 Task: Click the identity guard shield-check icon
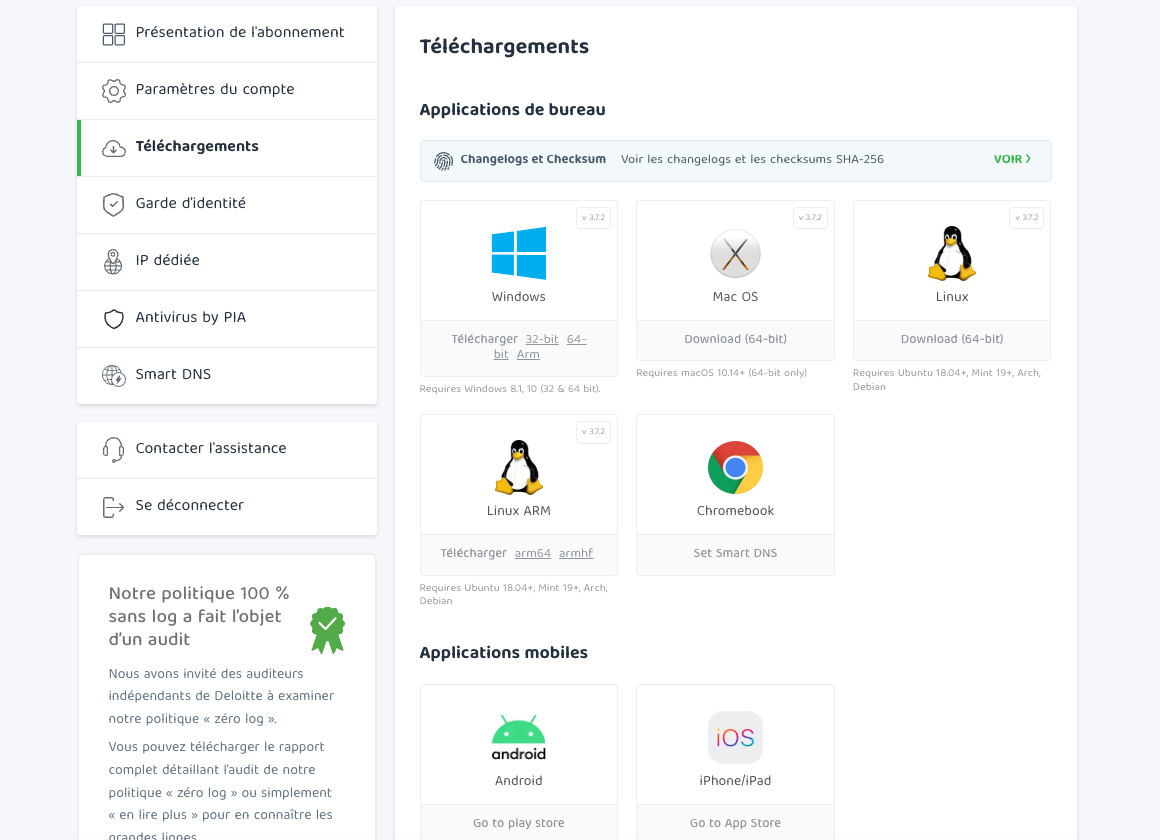tap(113, 205)
